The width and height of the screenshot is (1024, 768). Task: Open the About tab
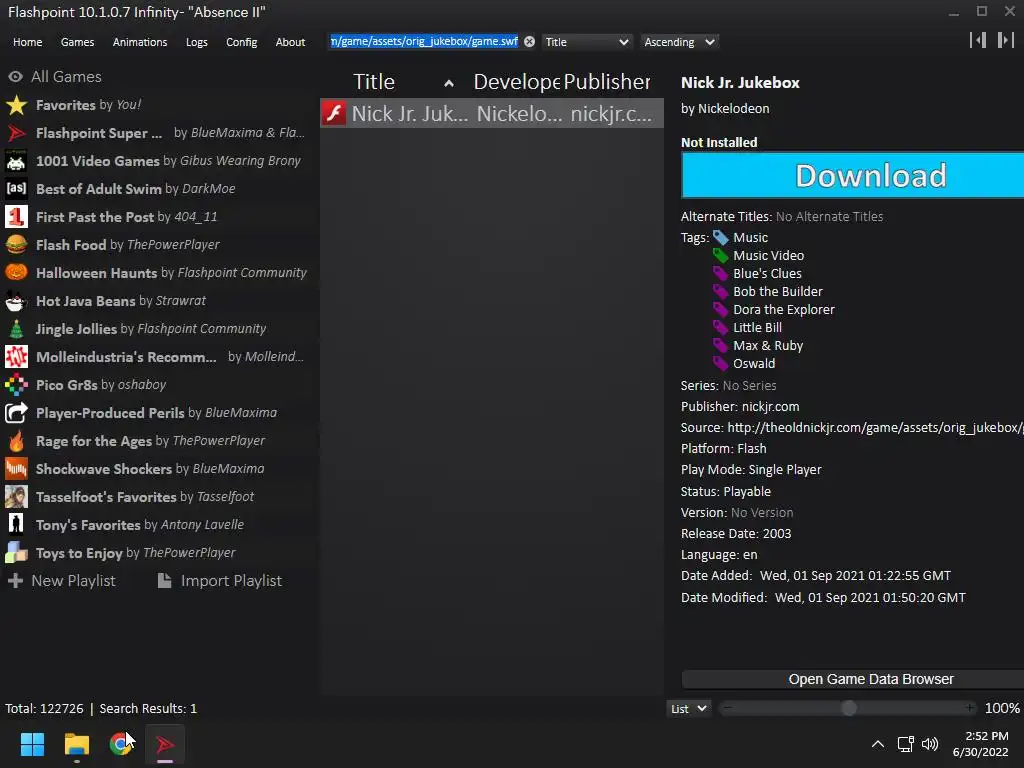coord(290,42)
